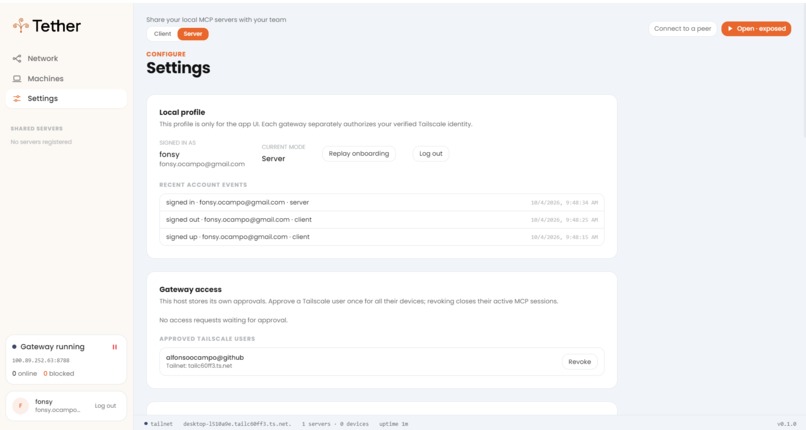The height and width of the screenshot is (430, 806).
Task: Click No access requests waiting for approval text
Action: pos(224,320)
